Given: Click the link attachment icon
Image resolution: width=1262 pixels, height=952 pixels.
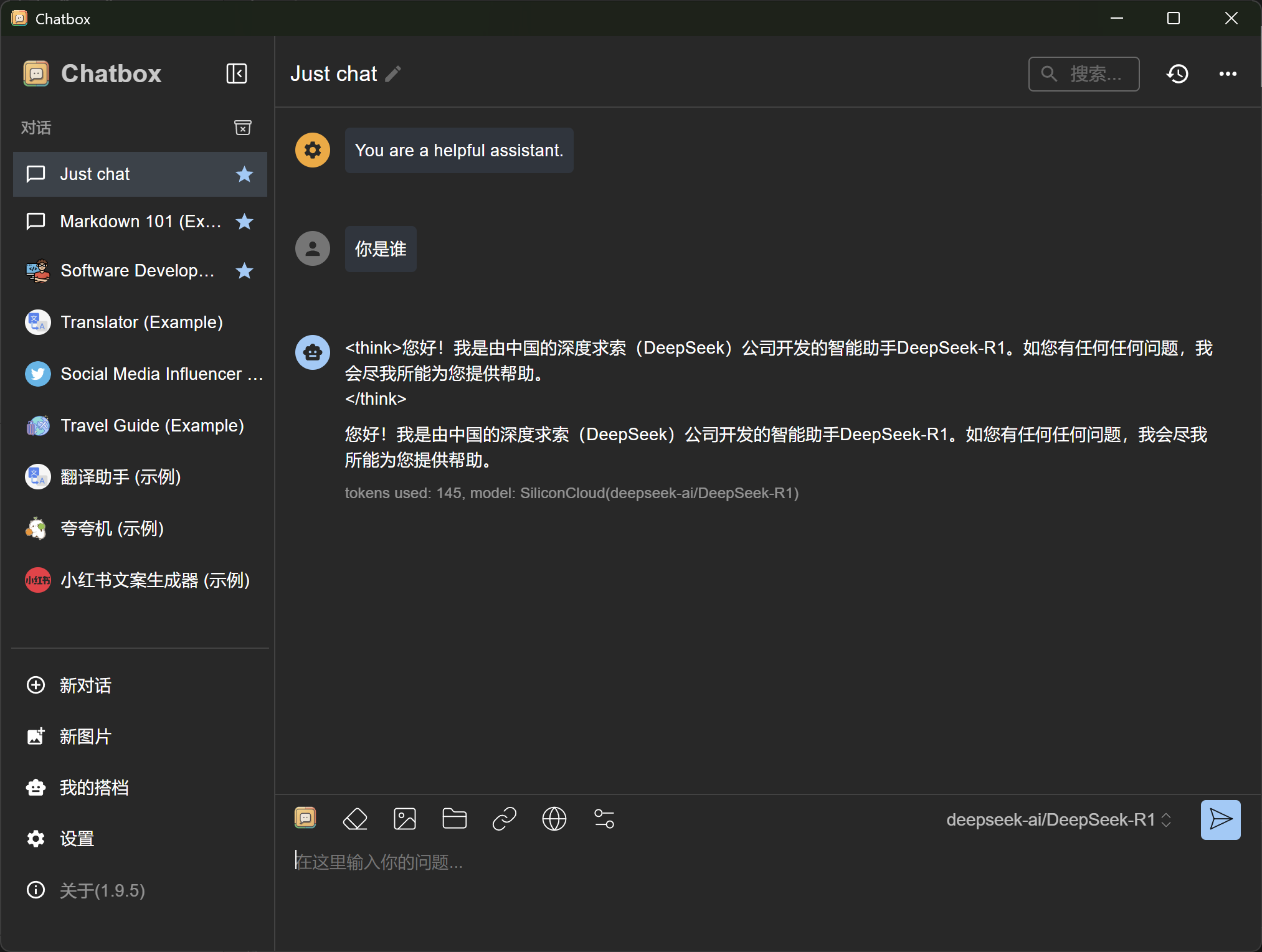Looking at the screenshot, I should point(505,819).
